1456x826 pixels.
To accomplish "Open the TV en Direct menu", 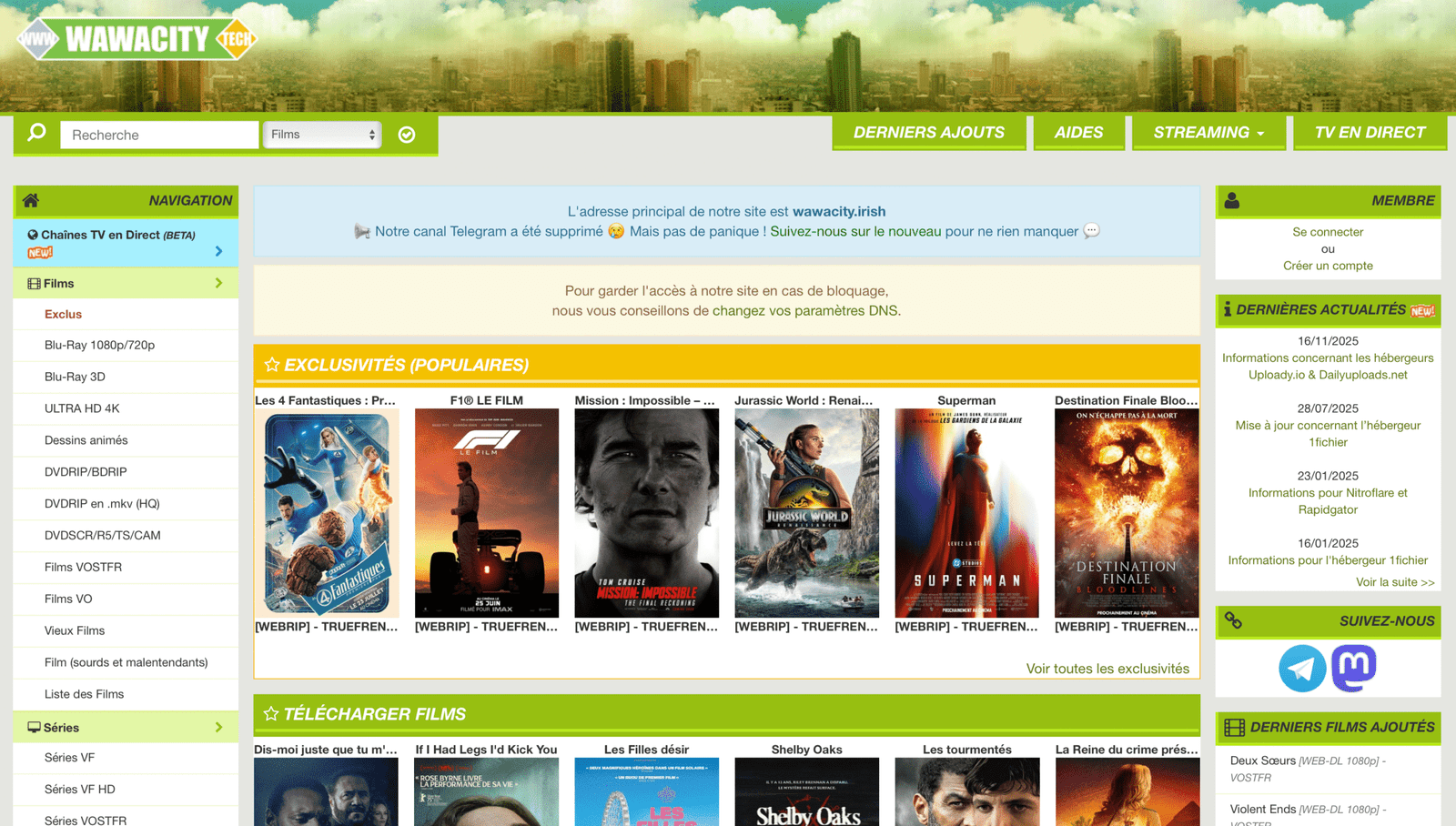I will 1369,133.
